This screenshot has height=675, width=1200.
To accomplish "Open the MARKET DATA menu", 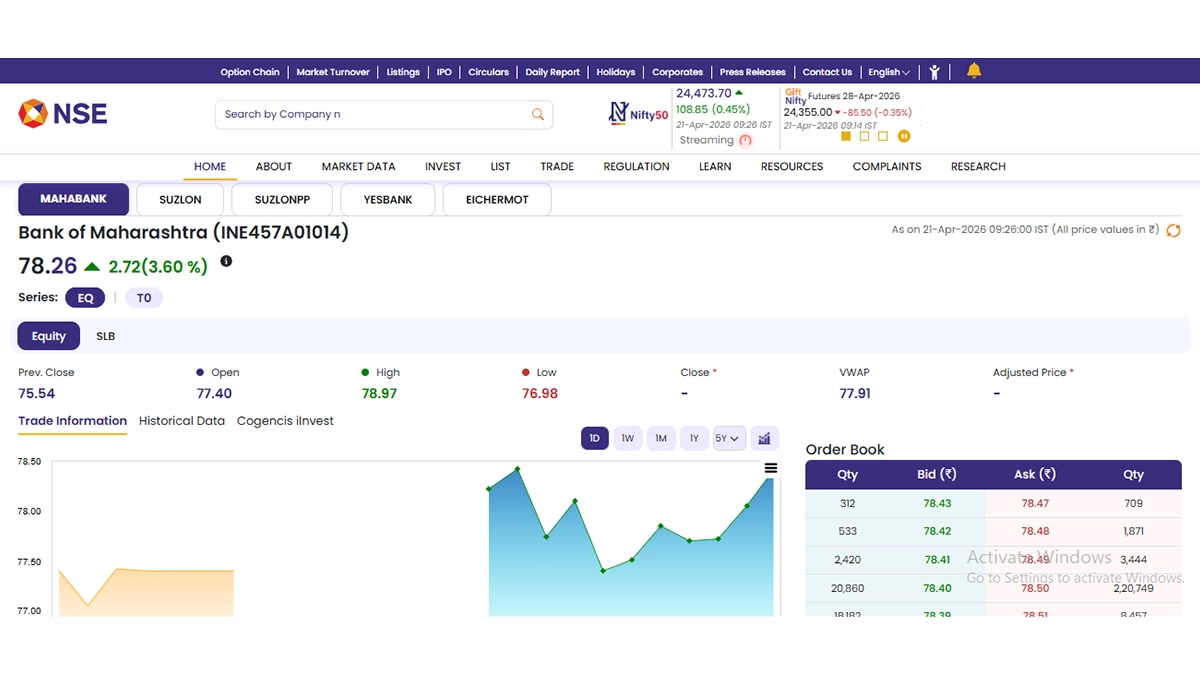I will pos(358,166).
